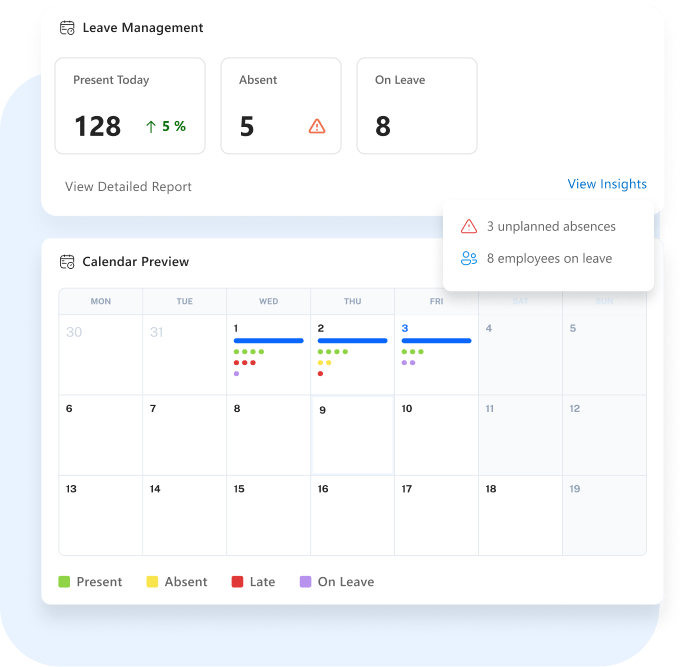Click the Leave Management calendar icon
The width and height of the screenshot is (685, 667).
tap(68, 28)
